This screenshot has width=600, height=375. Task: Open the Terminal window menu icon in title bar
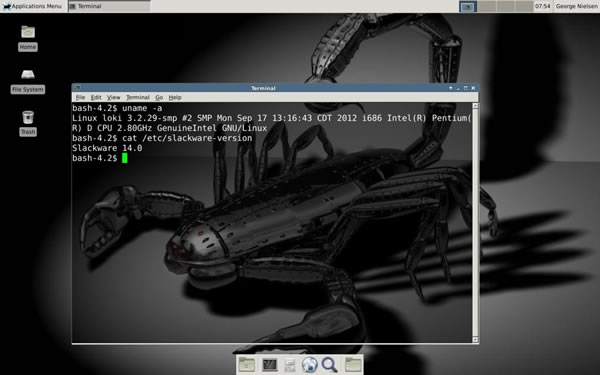pos(77,88)
